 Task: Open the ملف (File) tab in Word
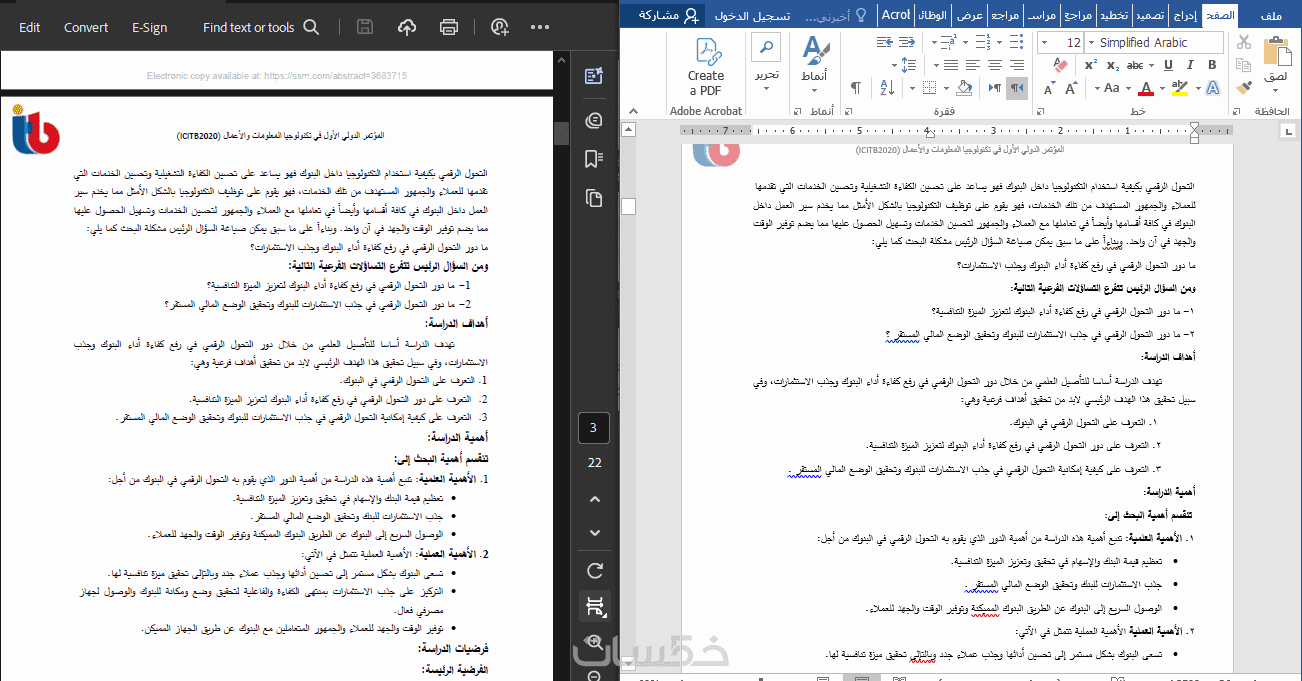coord(1271,15)
